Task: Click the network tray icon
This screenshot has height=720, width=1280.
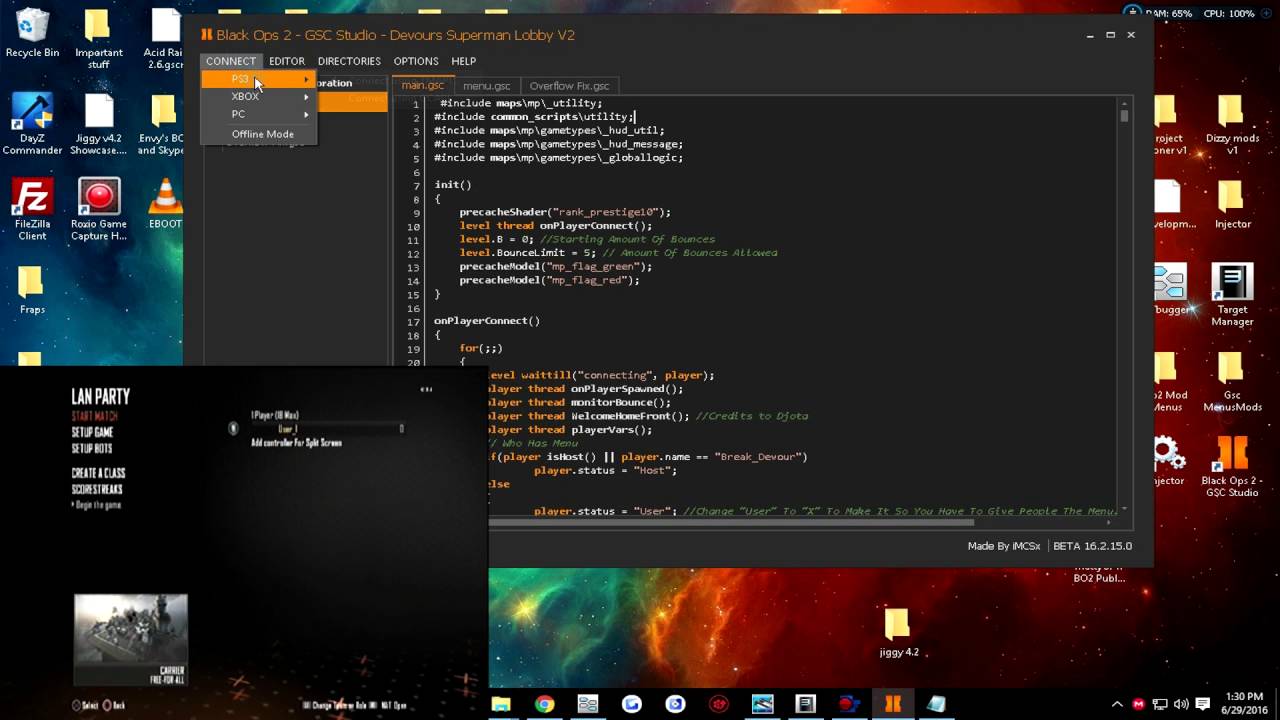Action: (x=1160, y=704)
